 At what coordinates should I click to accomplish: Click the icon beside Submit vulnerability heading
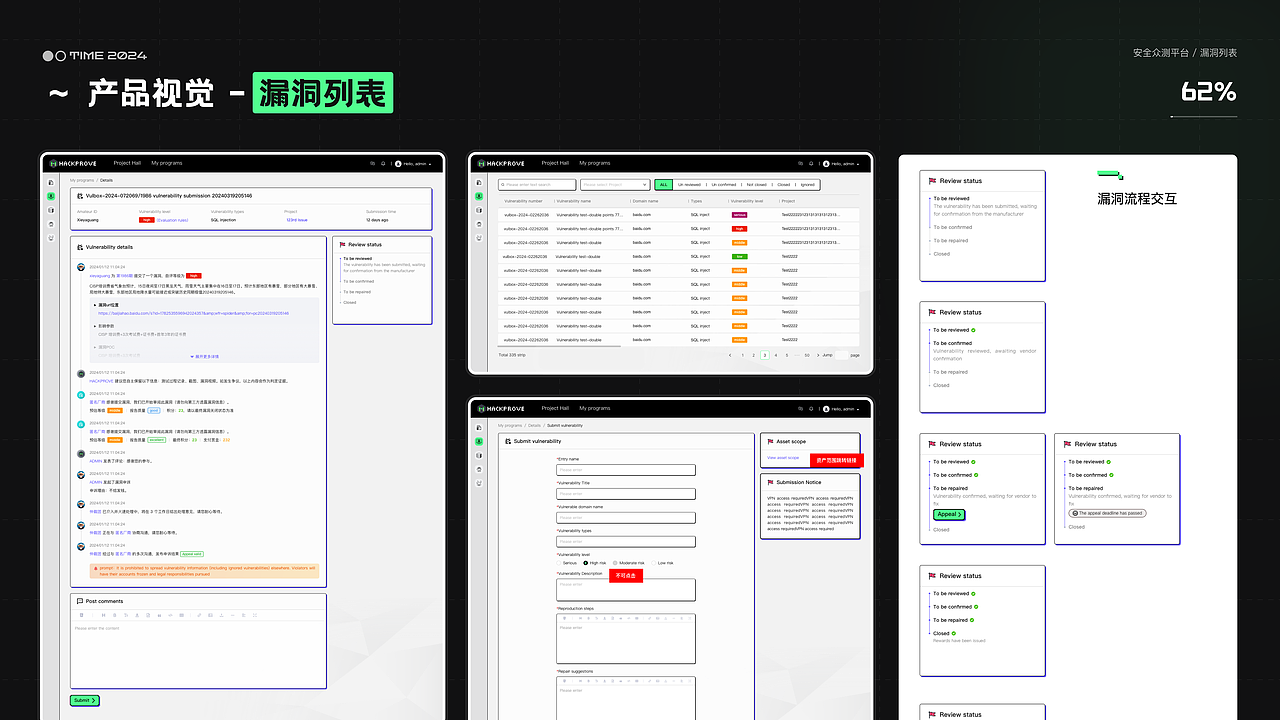click(508, 441)
